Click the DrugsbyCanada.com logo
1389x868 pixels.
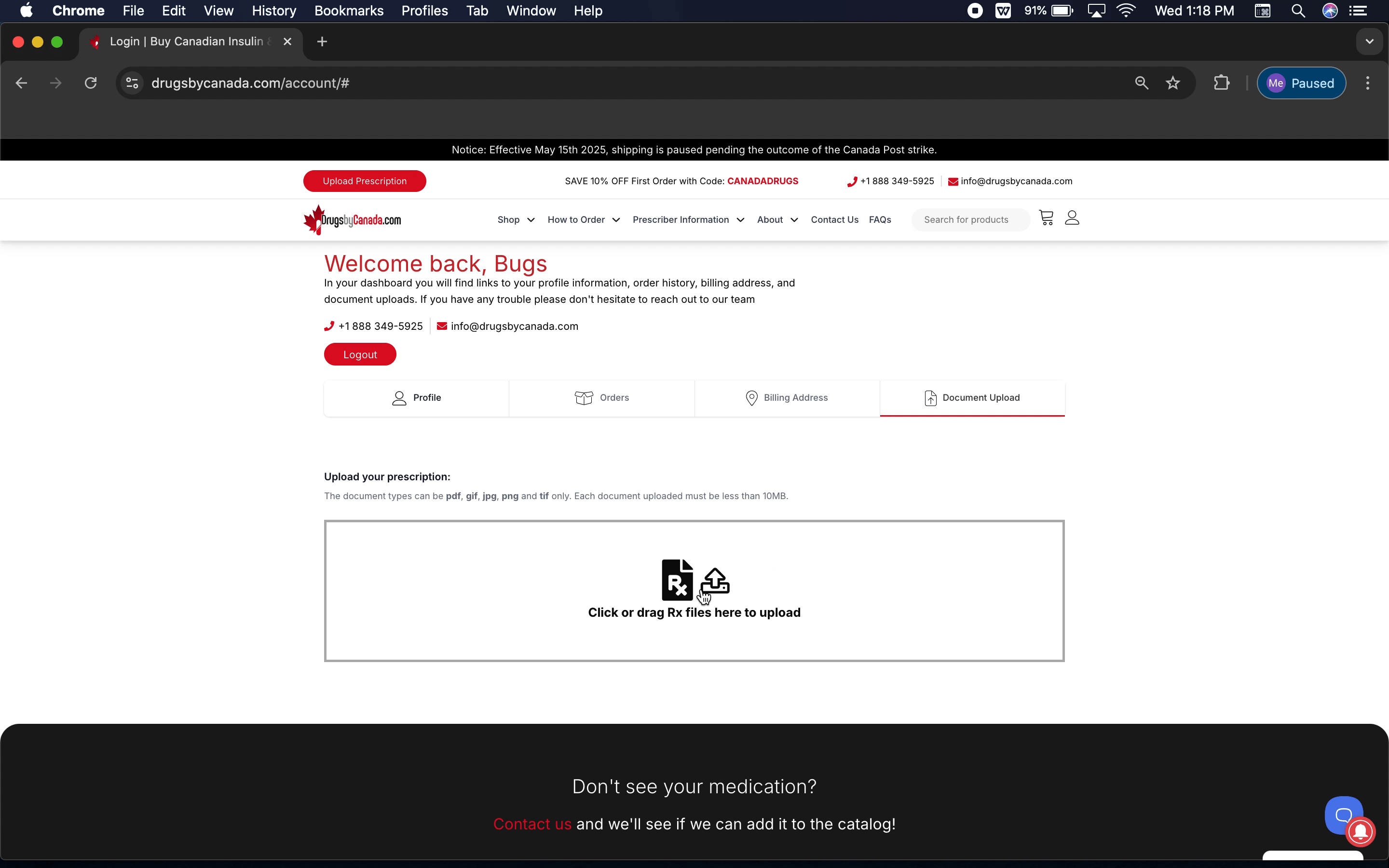point(353,220)
